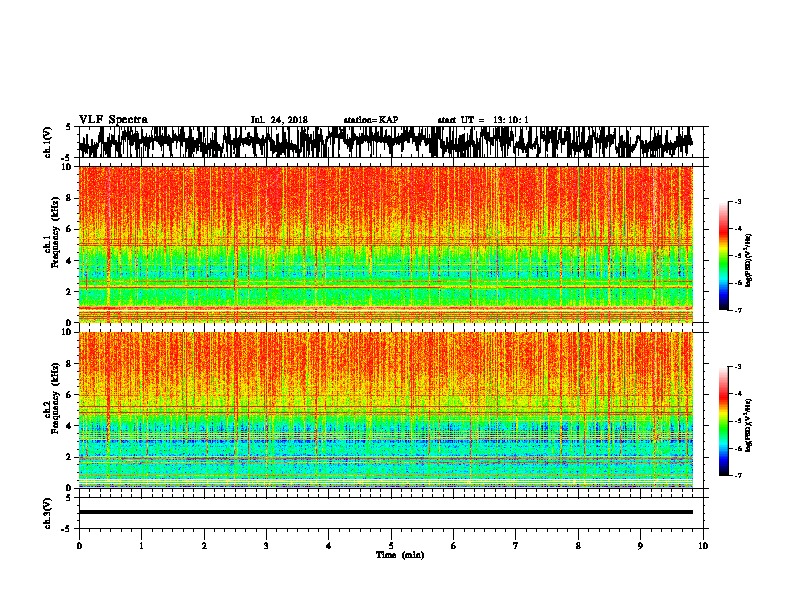The width and height of the screenshot is (792, 612).
Task: Click the "VLF Spectra" title text
Action: point(113,120)
